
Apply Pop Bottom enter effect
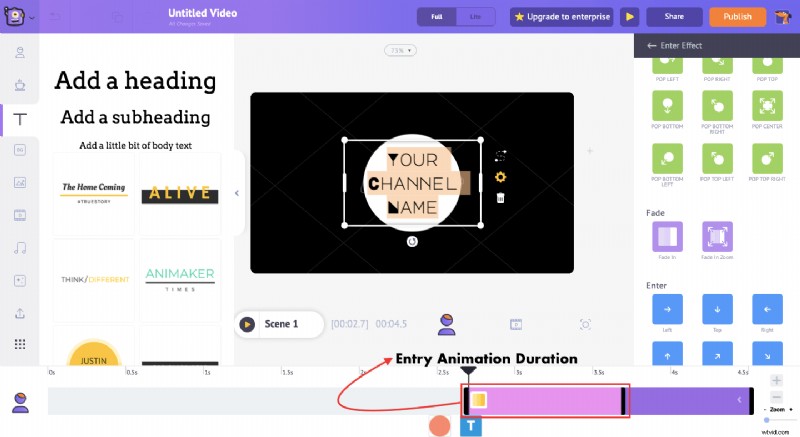[667, 106]
